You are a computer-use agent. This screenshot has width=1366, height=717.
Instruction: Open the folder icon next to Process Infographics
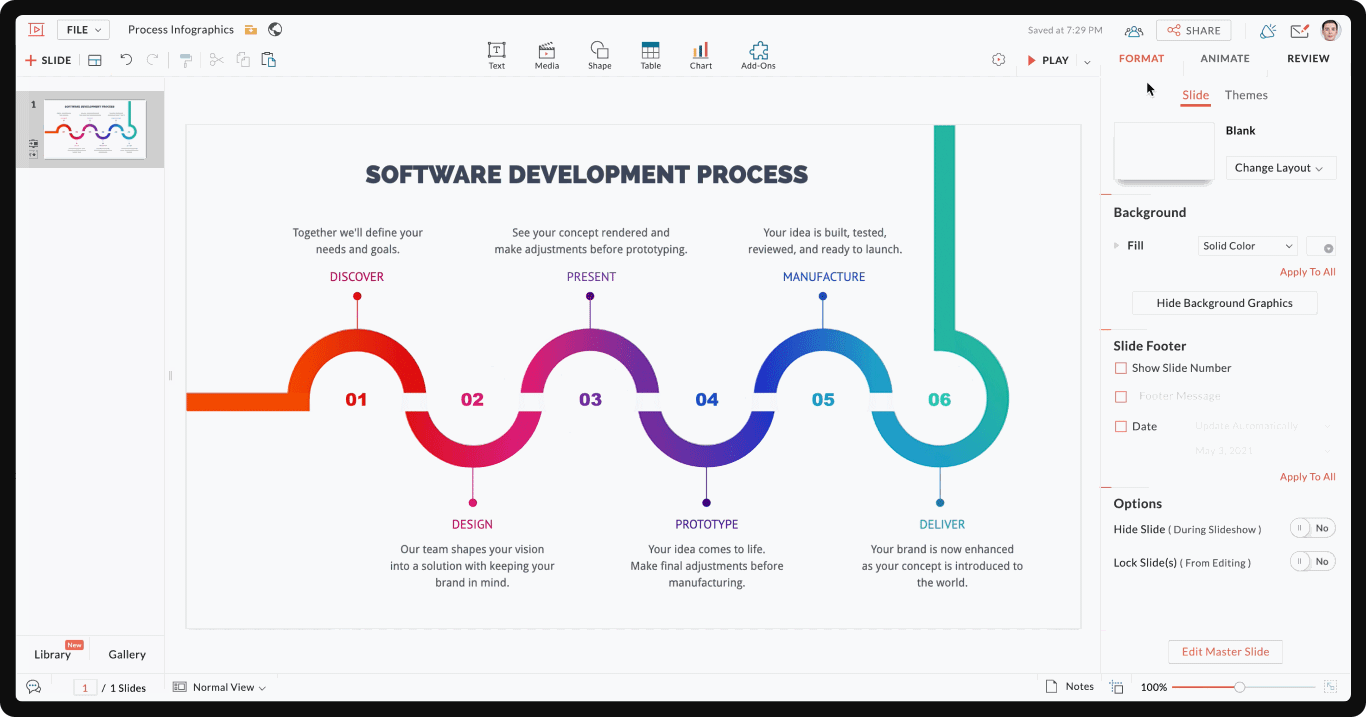[251, 30]
